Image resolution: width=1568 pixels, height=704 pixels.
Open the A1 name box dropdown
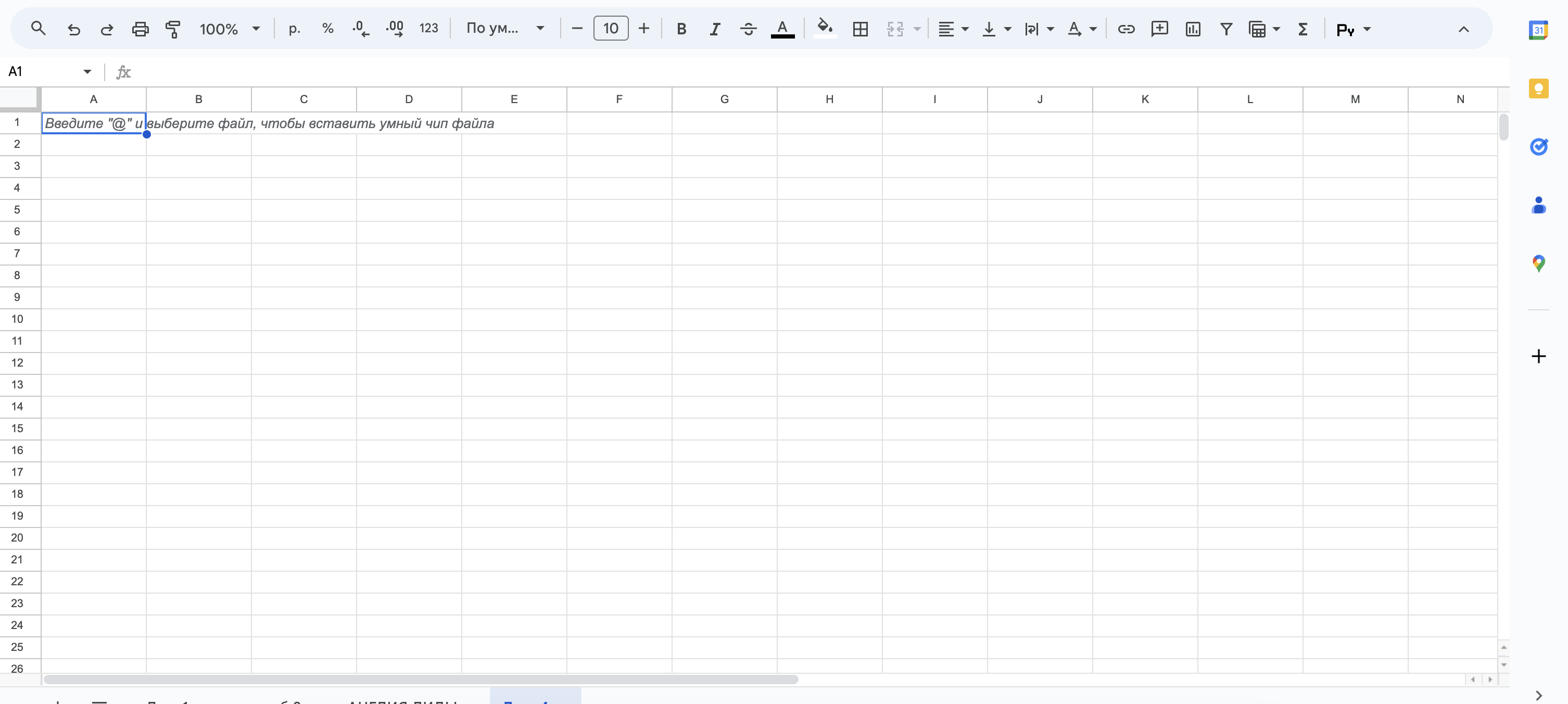[x=87, y=72]
